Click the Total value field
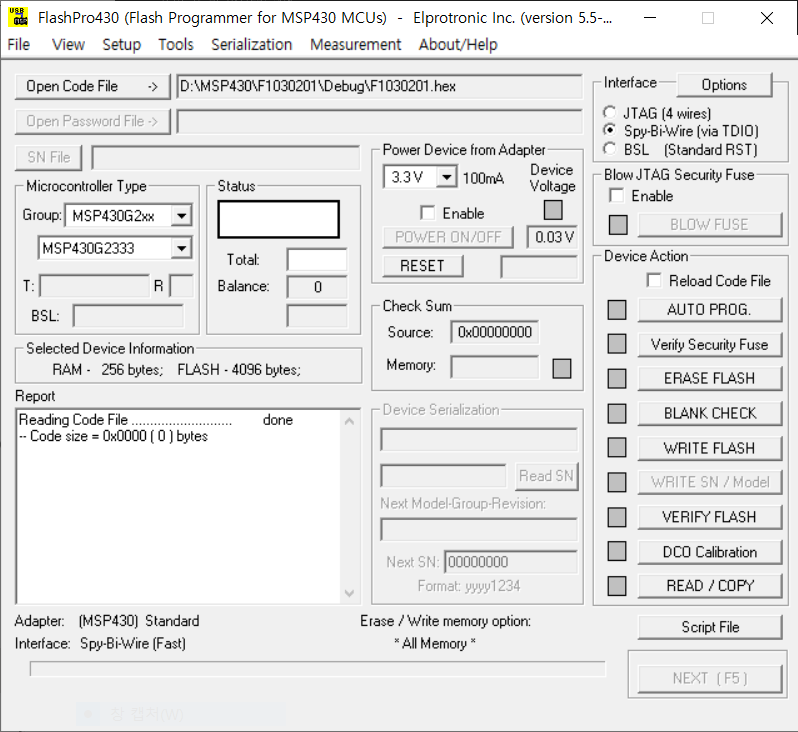 [x=317, y=260]
